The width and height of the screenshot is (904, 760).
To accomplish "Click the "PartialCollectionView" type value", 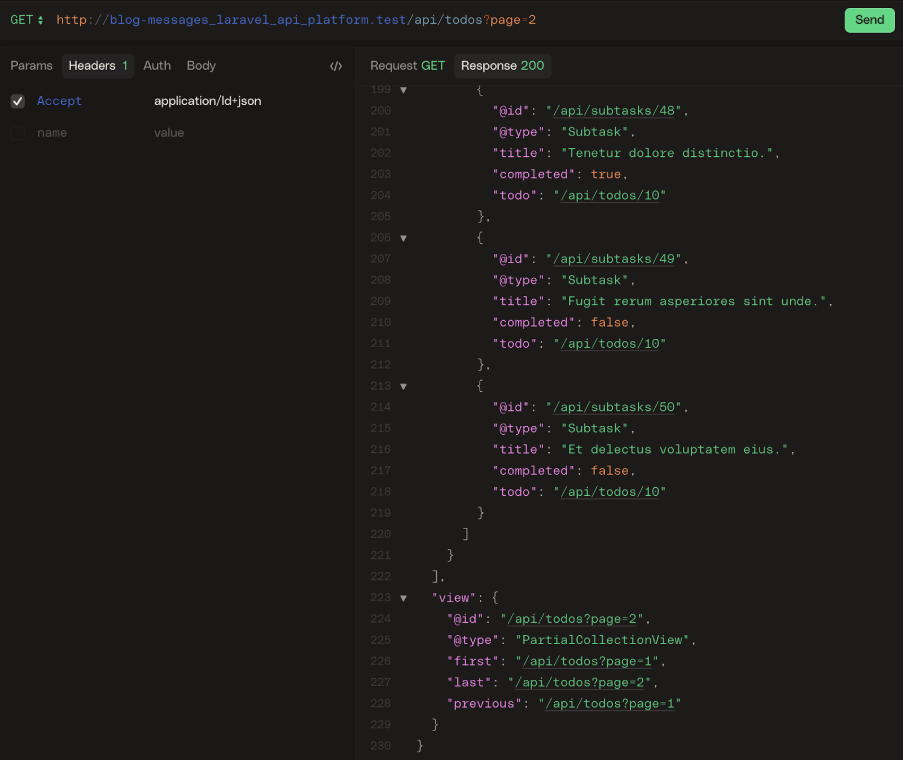I will (x=602, y=640).
